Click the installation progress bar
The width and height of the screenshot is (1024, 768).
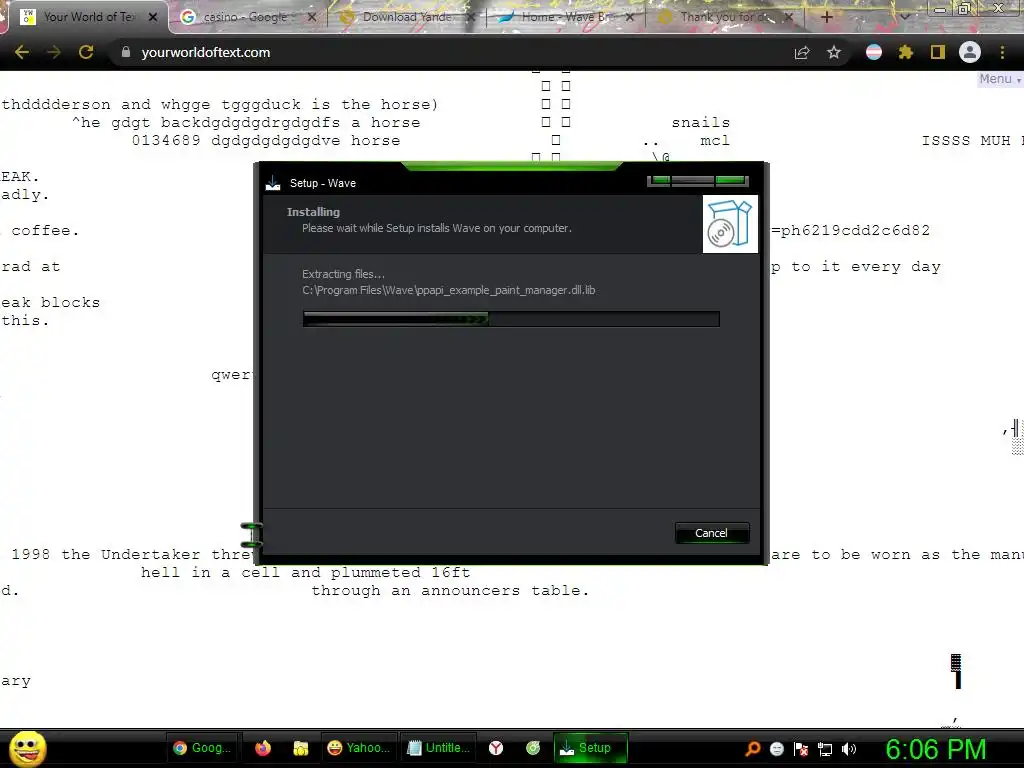point(511,319)
